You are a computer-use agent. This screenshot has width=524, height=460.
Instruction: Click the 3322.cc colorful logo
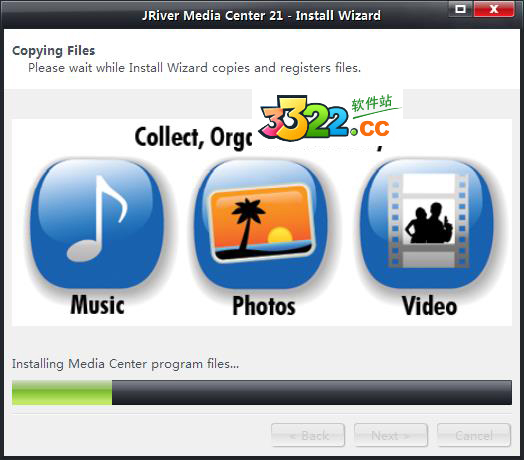click(x=324, y=119)
